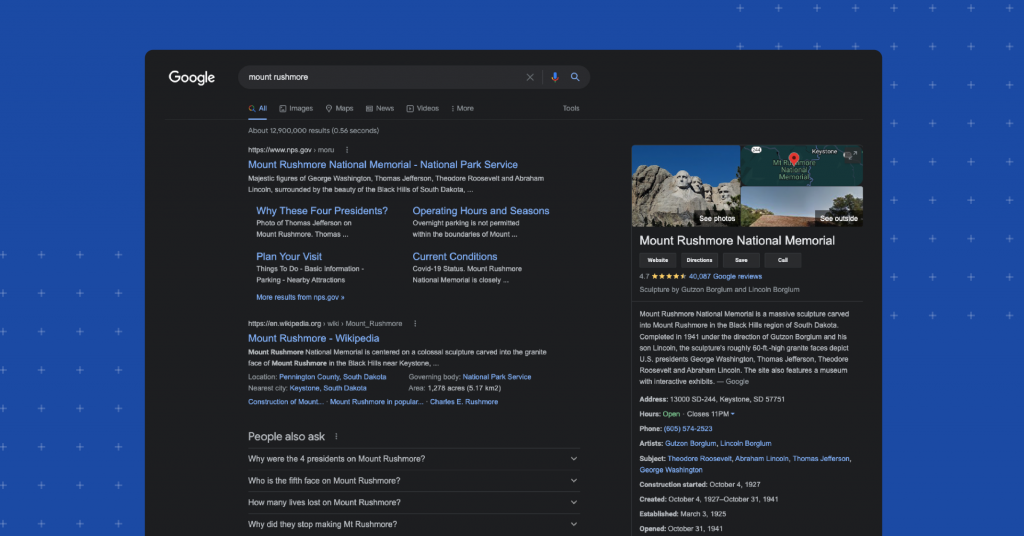Open Charles E. Rushmore link

point(464,402)
